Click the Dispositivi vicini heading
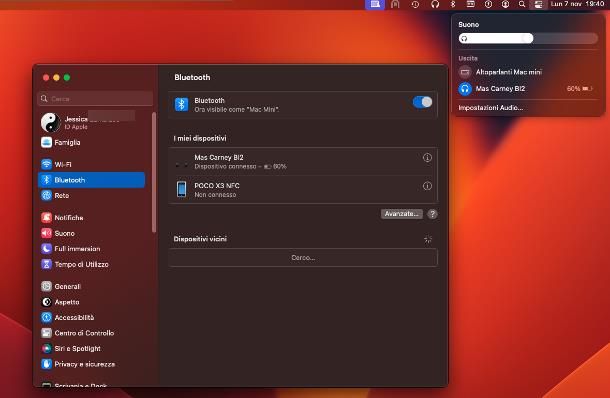Screen dimensions: 610x398 [x=200, y=239]
